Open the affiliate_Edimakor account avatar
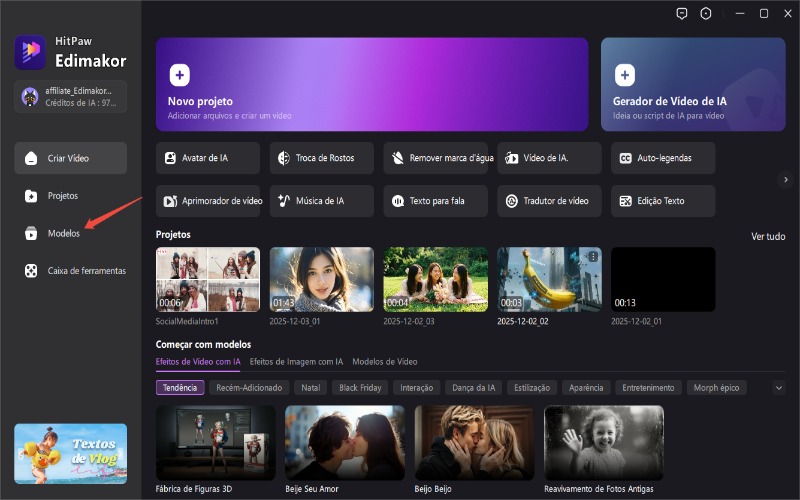The height and width of the screenshot is (500, 800). (x=30, y=96)
